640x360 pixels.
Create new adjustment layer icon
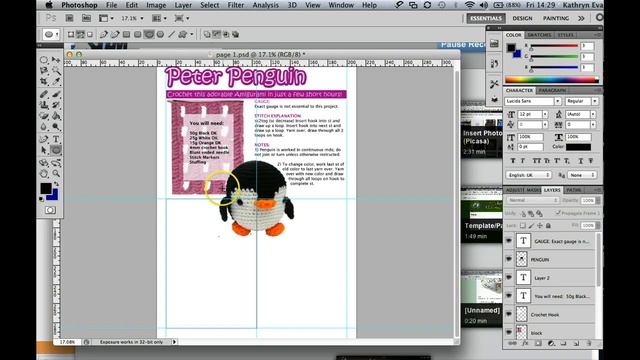coord(551,344)
